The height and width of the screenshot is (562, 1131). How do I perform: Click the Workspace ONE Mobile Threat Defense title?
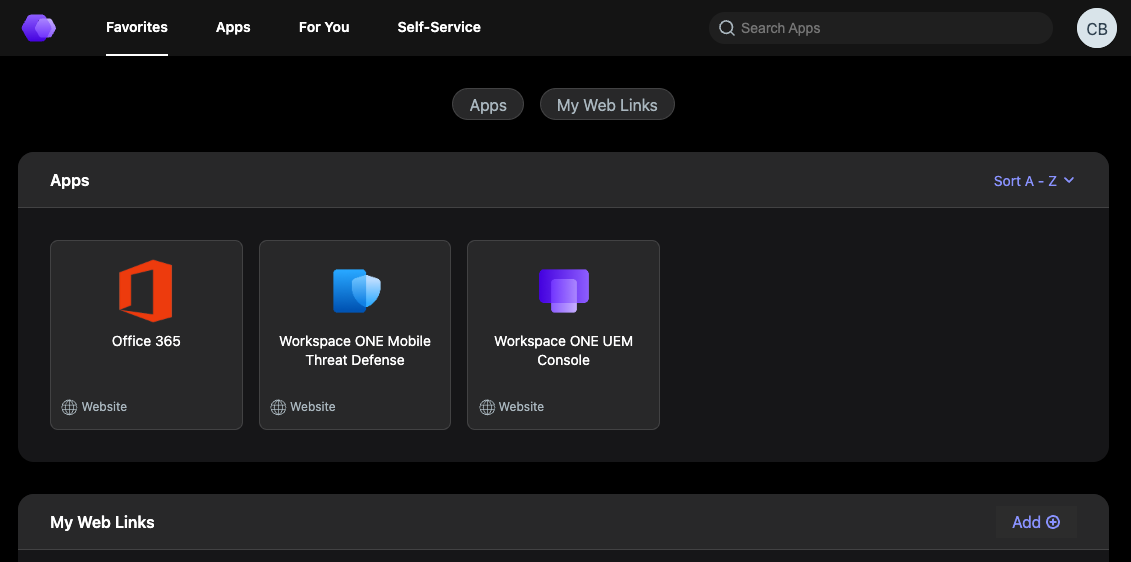click(x=355, y=350)
